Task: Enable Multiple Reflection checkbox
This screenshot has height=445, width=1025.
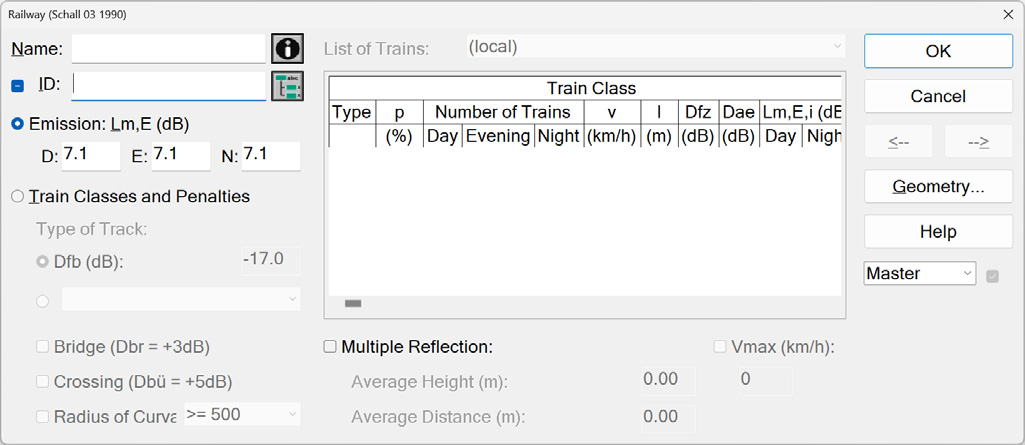Action: [330, 347]
